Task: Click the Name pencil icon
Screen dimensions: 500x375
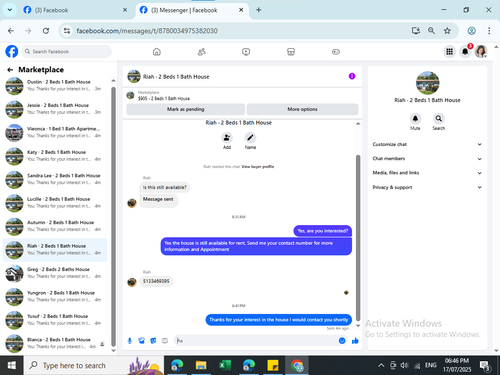Action: coord(250,138)
